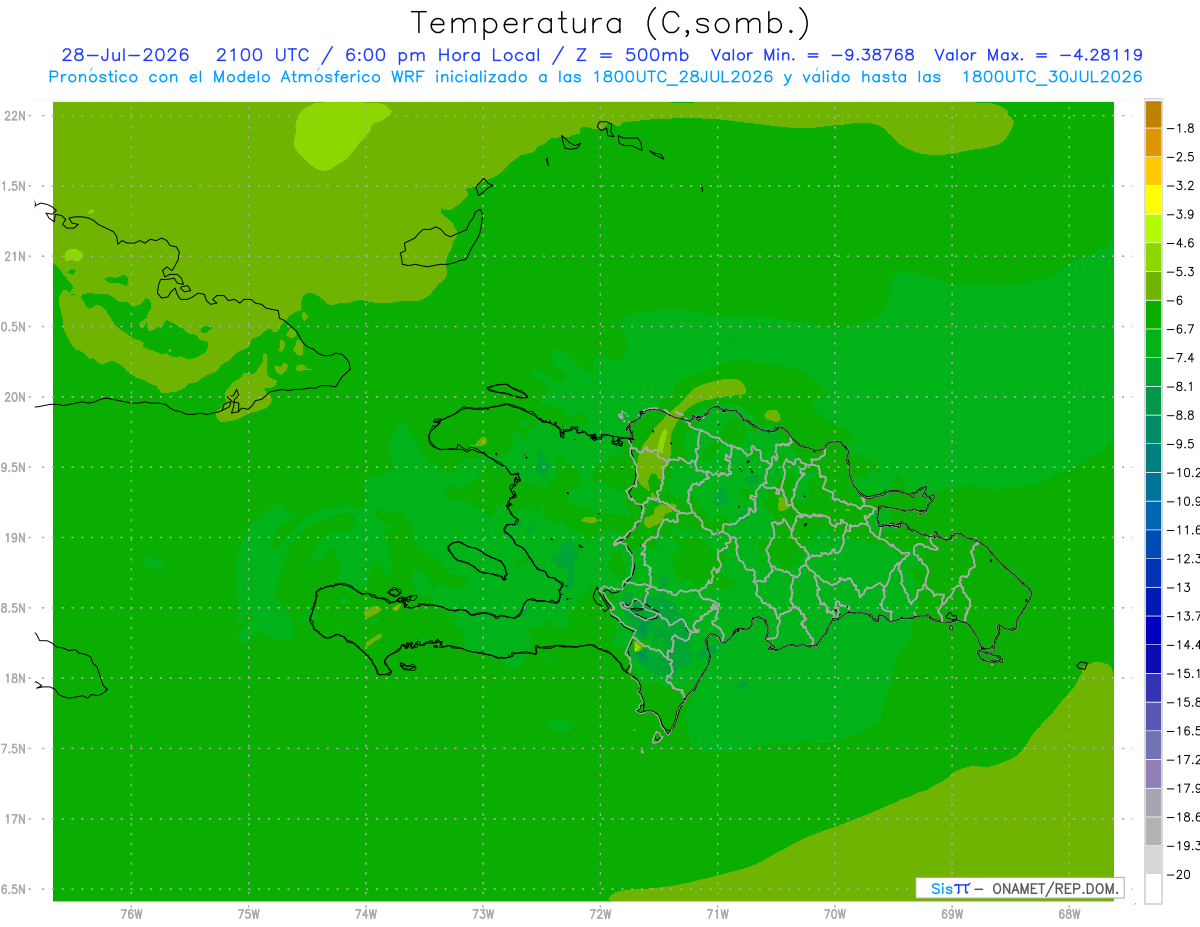Viewport: 1200px width, 927px height.
Task: Click the '1800UTC_30JUL2026' valid-until time
Action: tap(1052, 77)
